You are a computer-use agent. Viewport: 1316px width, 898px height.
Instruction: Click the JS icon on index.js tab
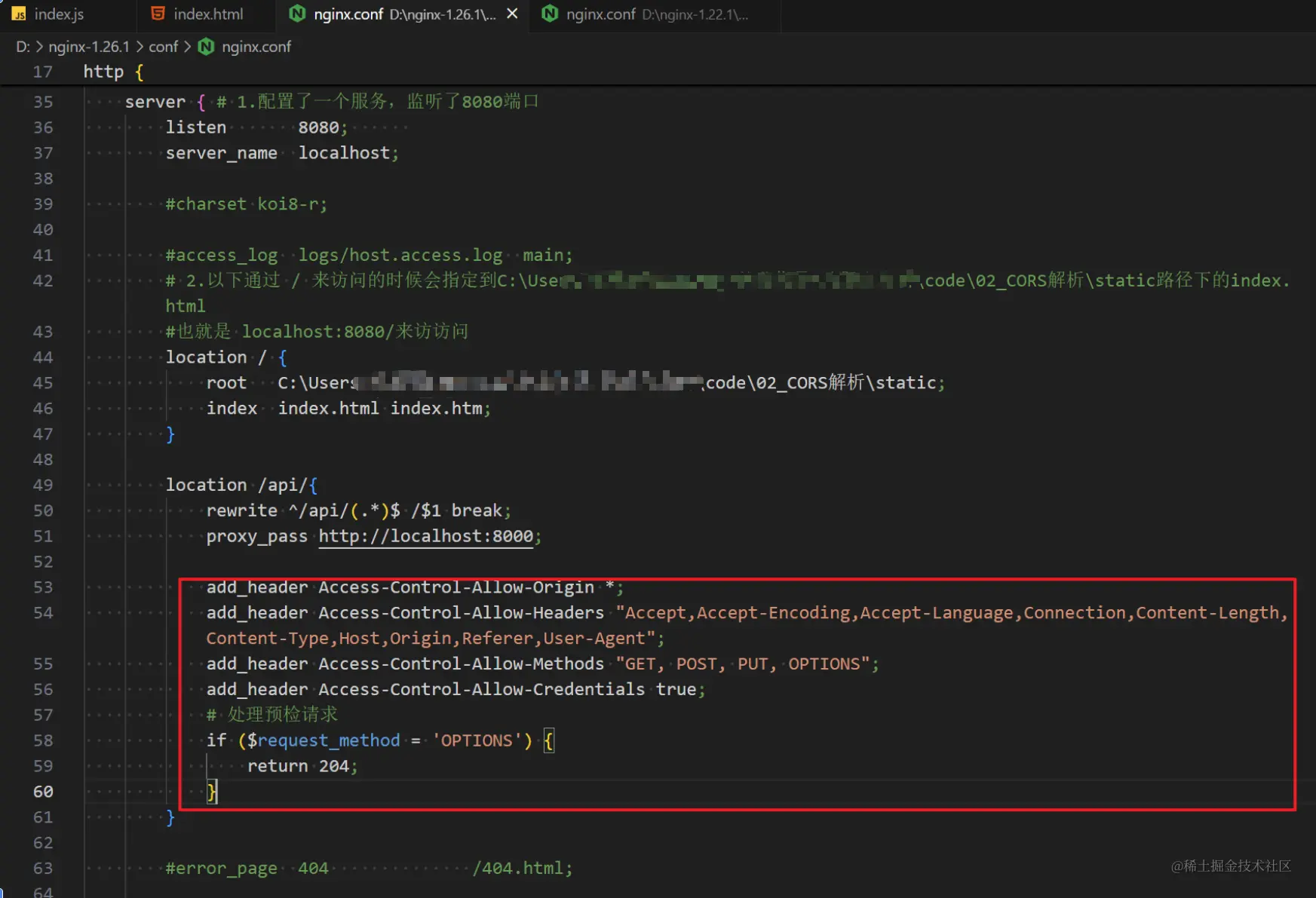pyautogui.click(x=19, y=14)
